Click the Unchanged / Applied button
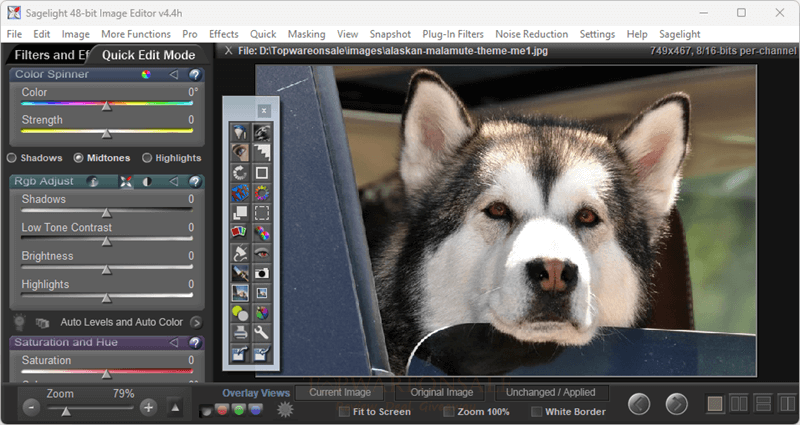Image resolution: width=800 pixels, height=425 pixels. click(551, 392)
